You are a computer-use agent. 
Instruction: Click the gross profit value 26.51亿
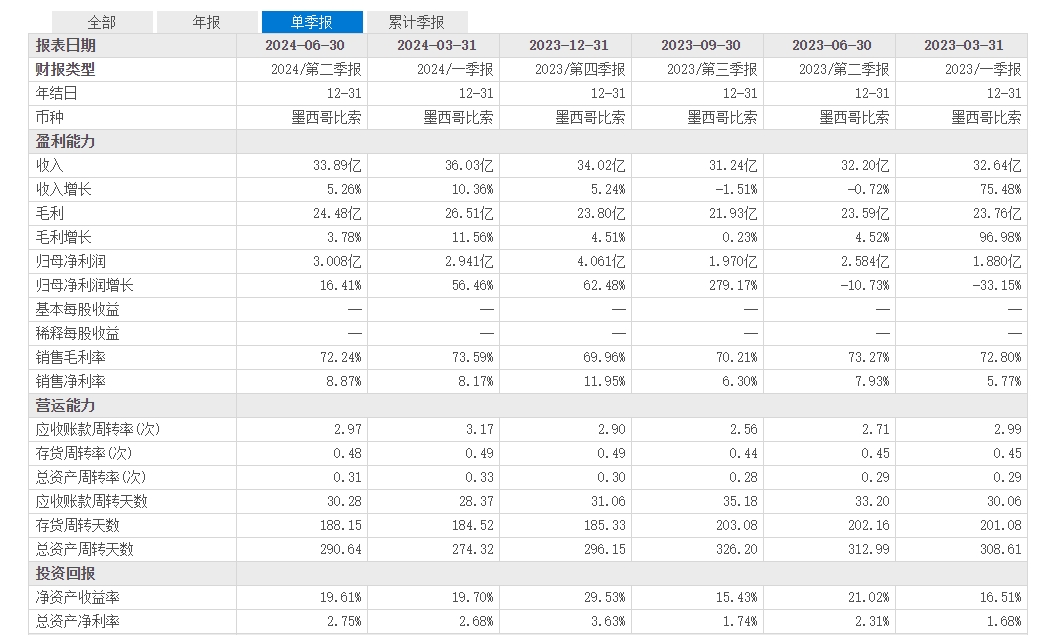point(470,213)
